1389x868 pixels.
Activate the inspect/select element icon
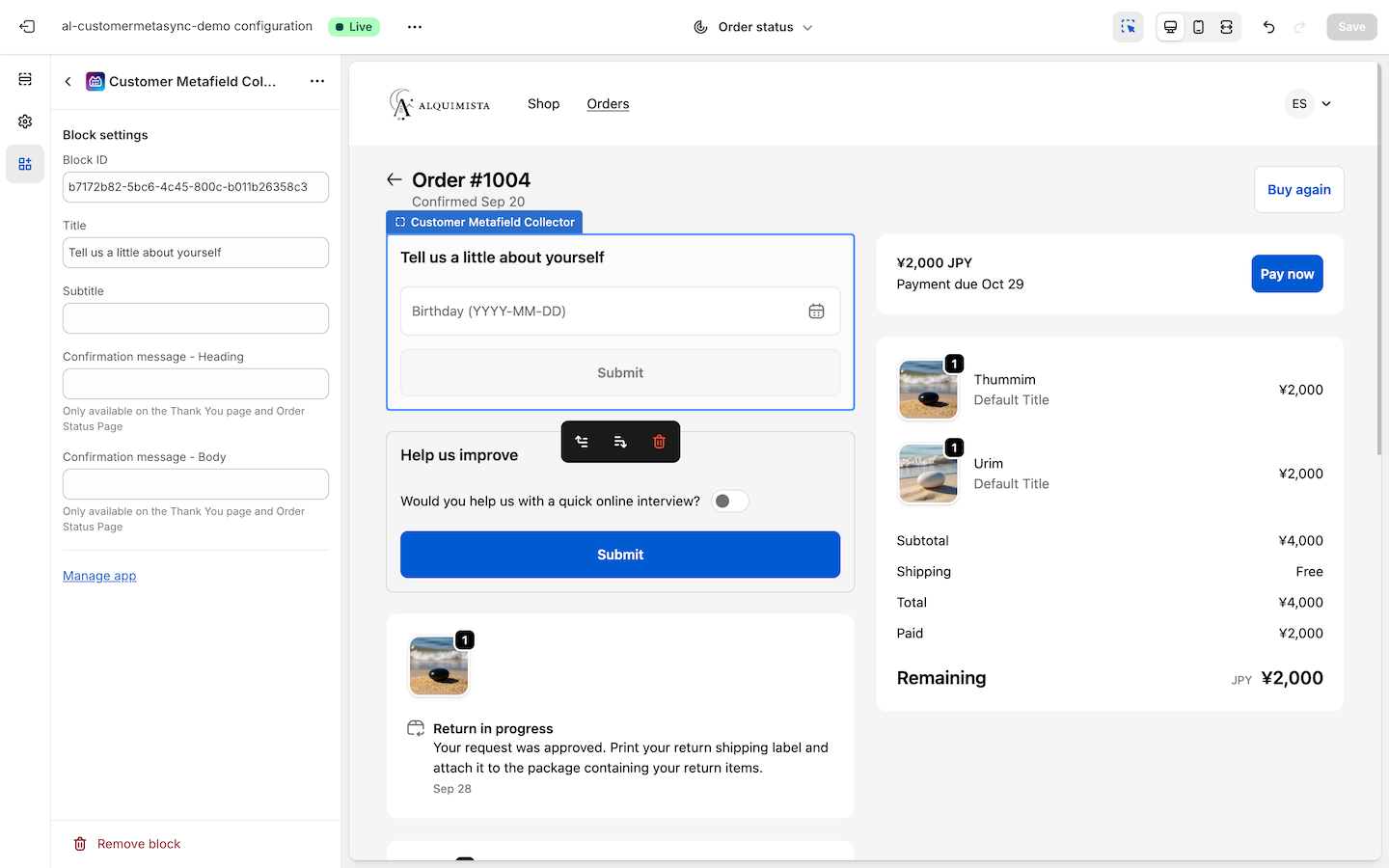pyautogui.click(x=1128, y=26)
